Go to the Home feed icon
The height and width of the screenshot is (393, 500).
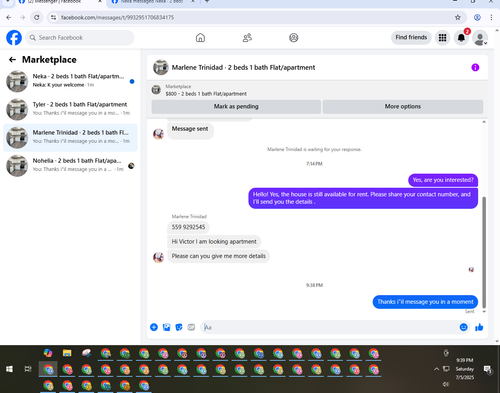[x=200, y=38]
